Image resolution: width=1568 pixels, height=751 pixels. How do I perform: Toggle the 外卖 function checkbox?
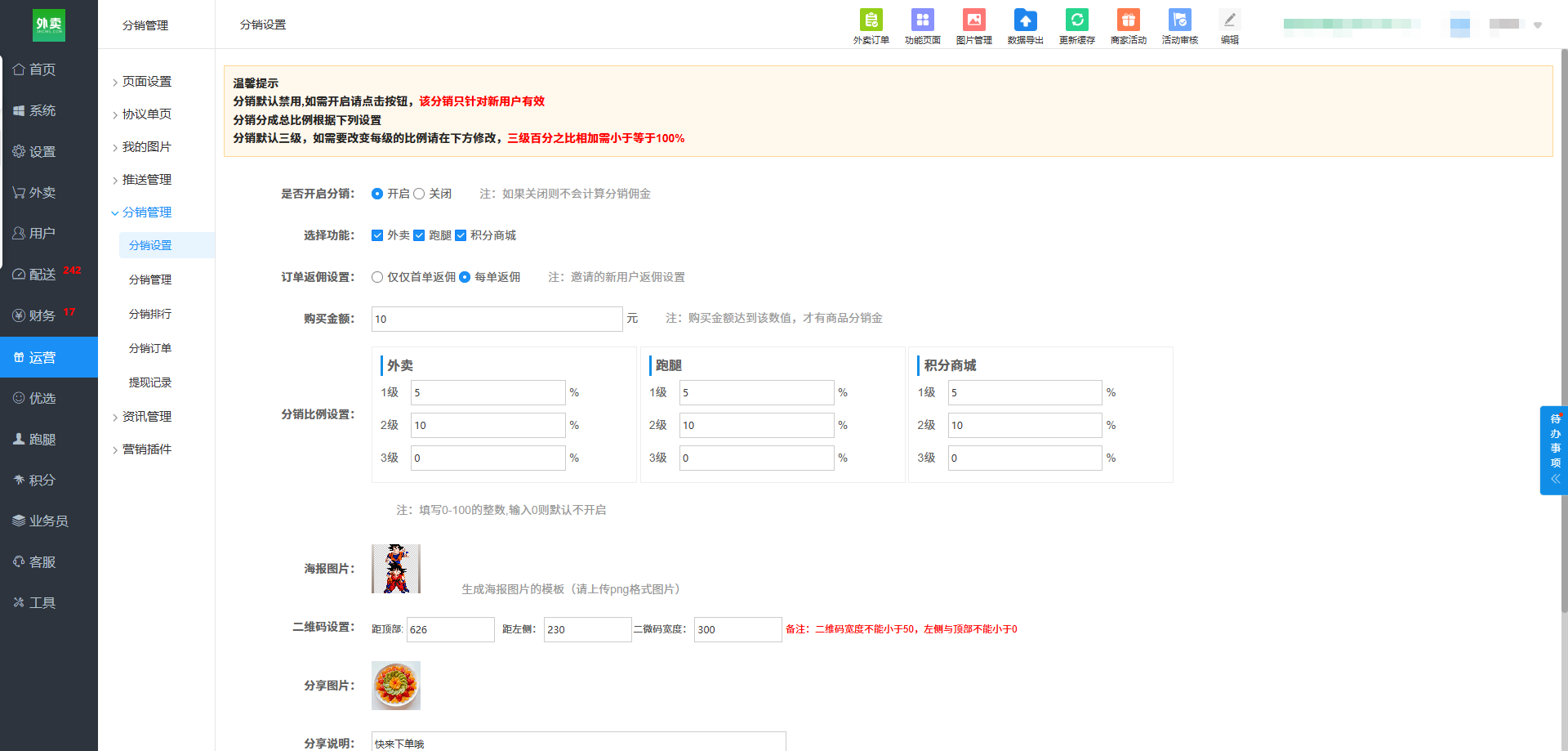pos(377,235)
